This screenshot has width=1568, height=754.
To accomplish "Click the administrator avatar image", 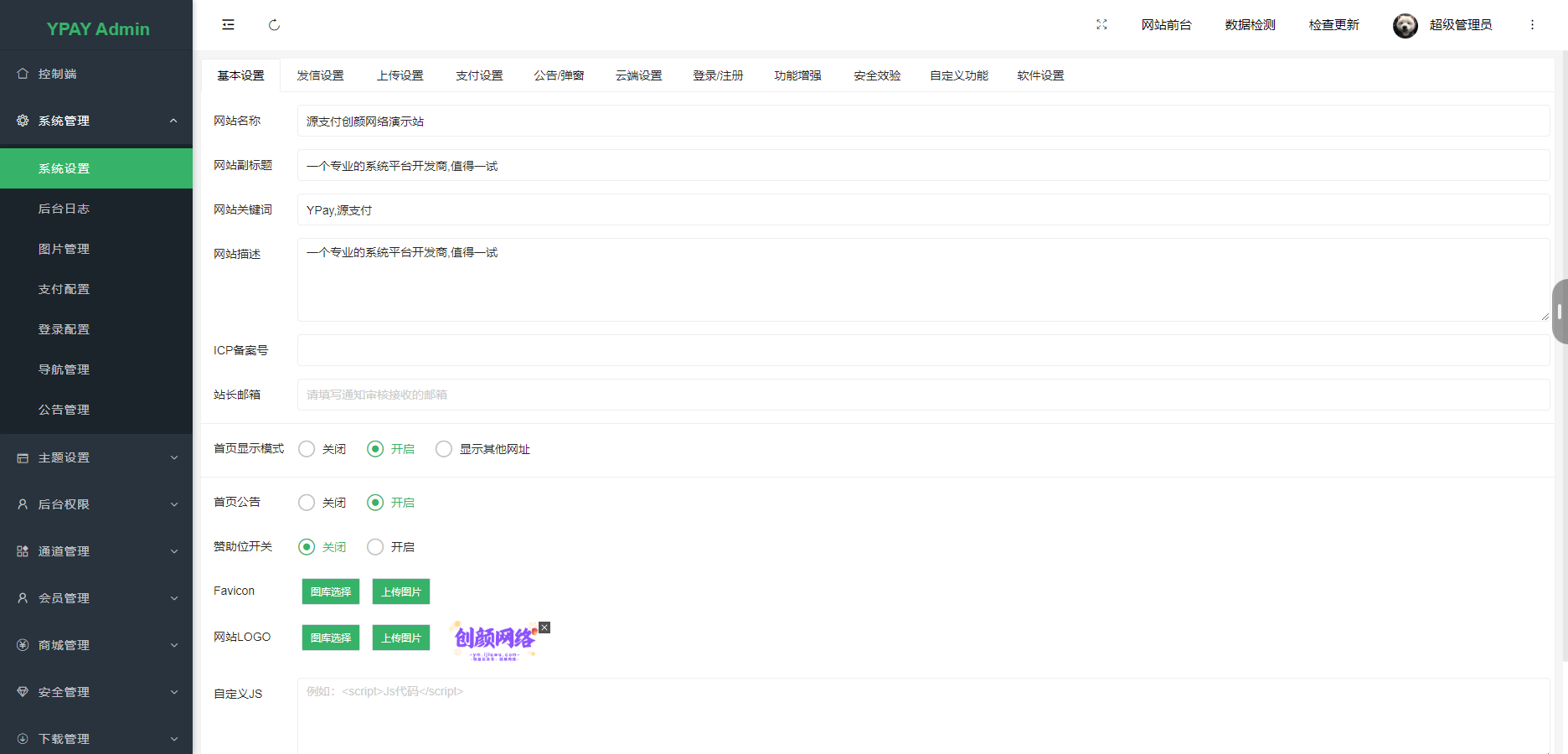I will (1406, 26).
